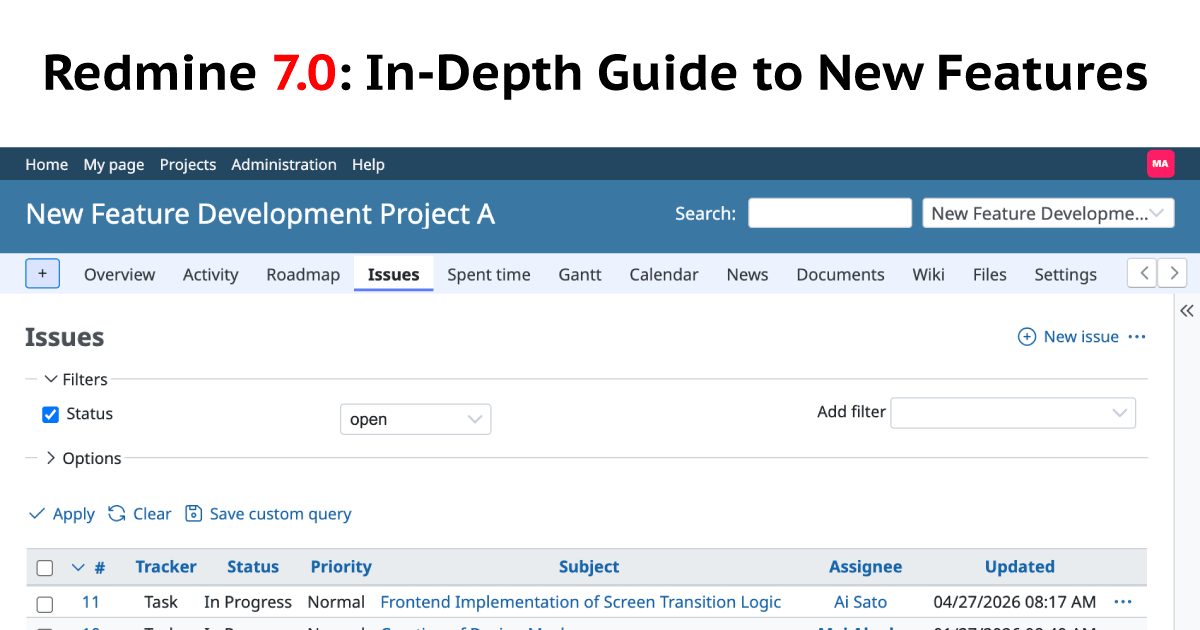Screen dimensions: 1200x630
Task: Switch to the Calendar tab
Action: point(664,275)
